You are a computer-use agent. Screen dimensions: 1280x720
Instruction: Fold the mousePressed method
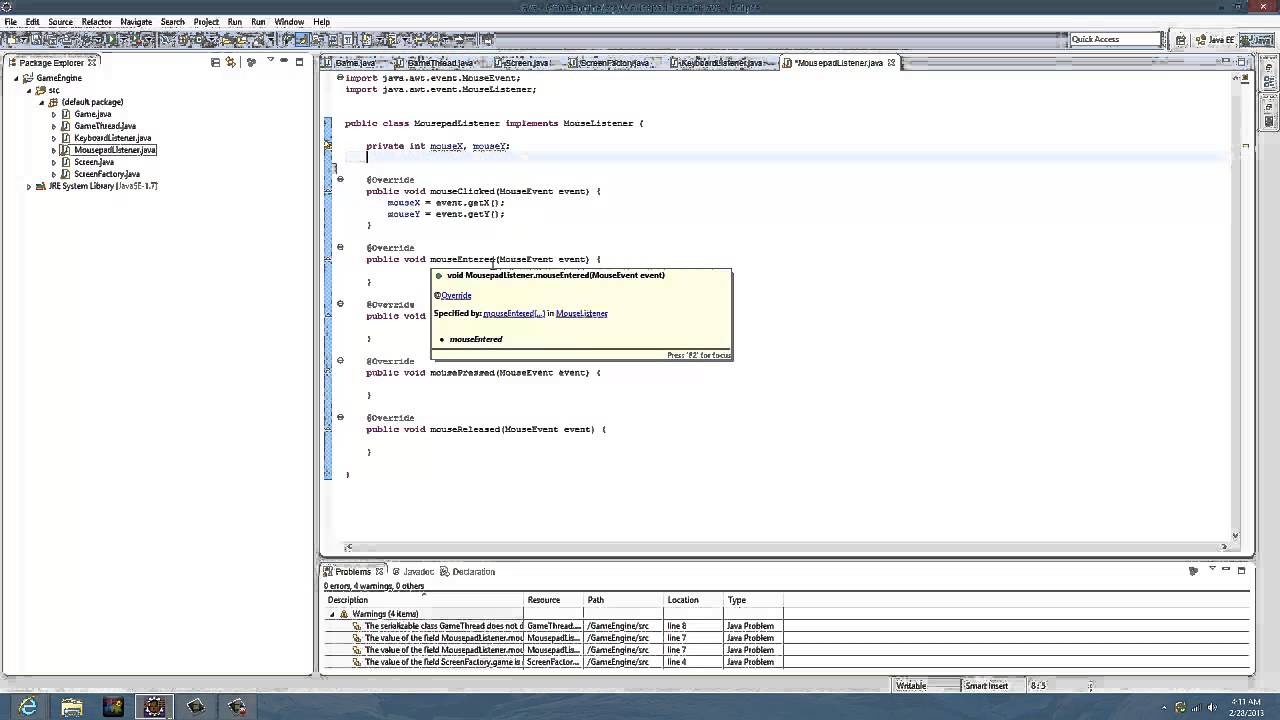point(340,361)
